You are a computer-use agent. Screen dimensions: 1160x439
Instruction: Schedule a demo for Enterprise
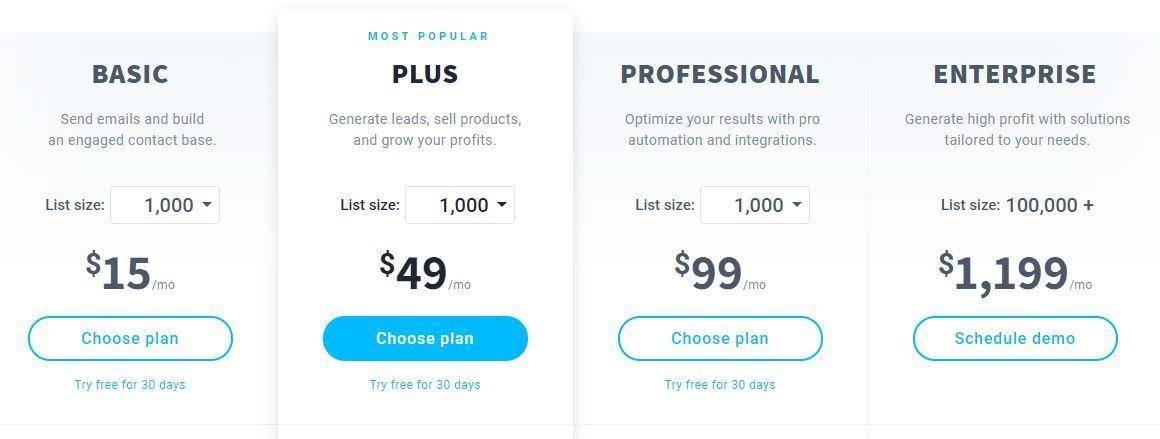pos(1015,338)
